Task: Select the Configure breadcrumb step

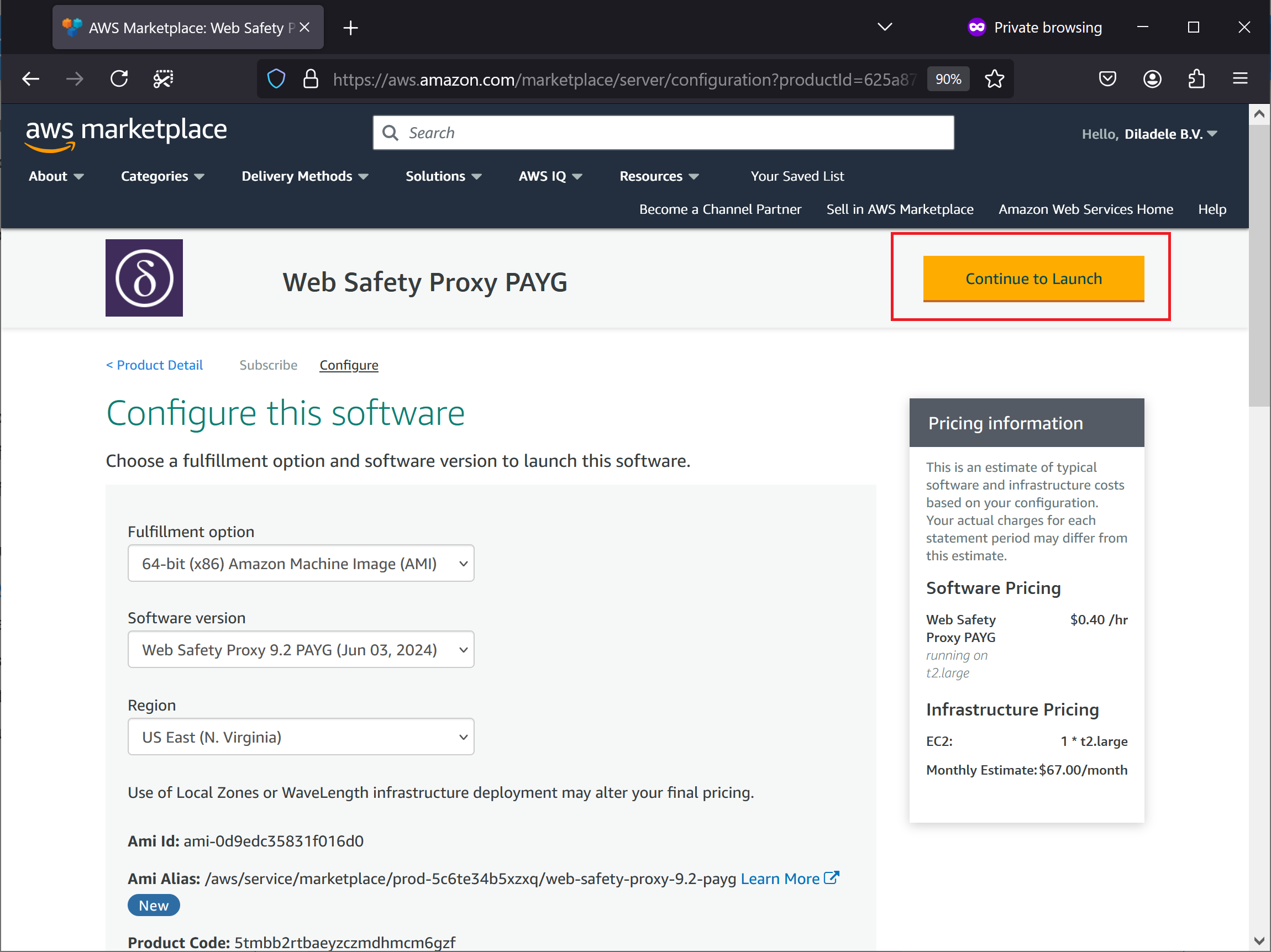Action: coord(349,365)
